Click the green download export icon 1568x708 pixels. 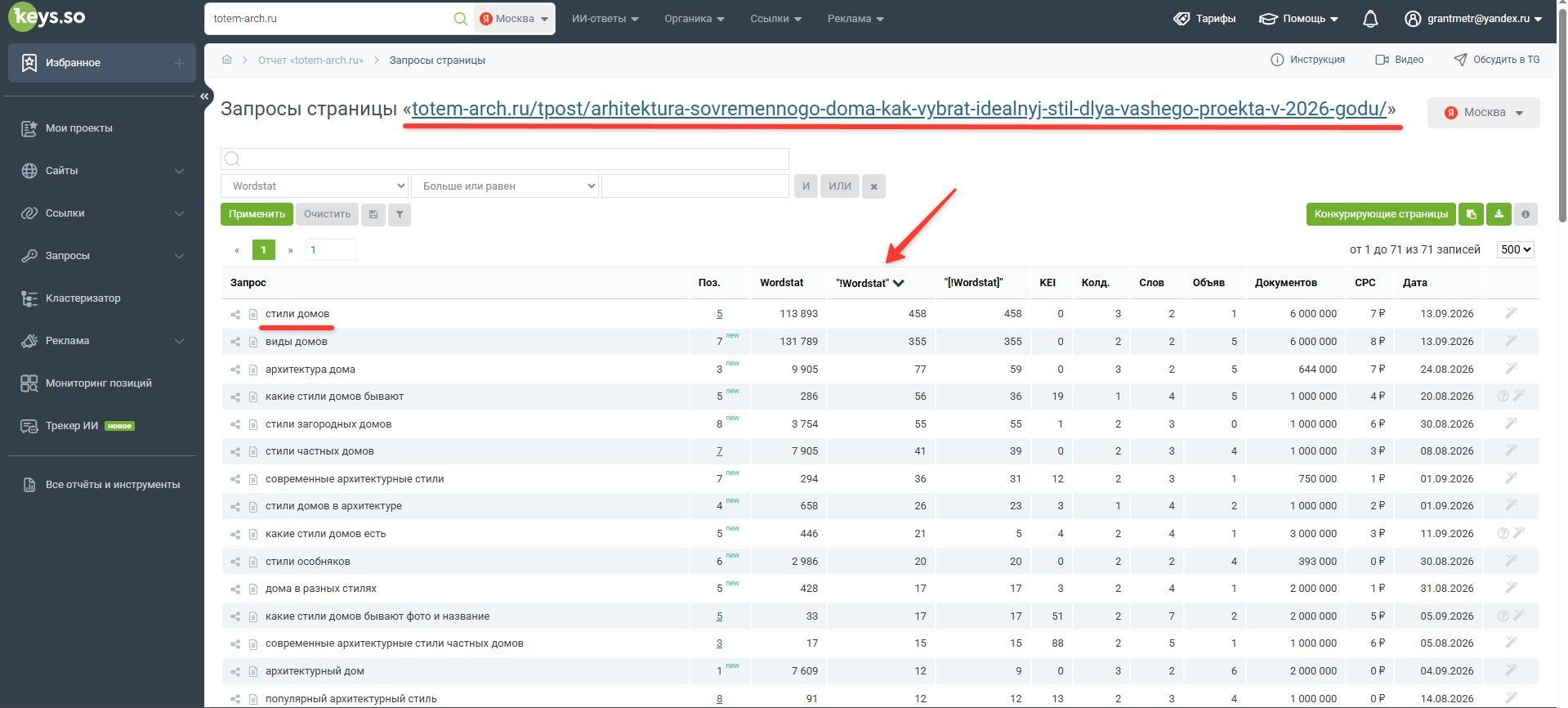click(x=1499, y=214)
